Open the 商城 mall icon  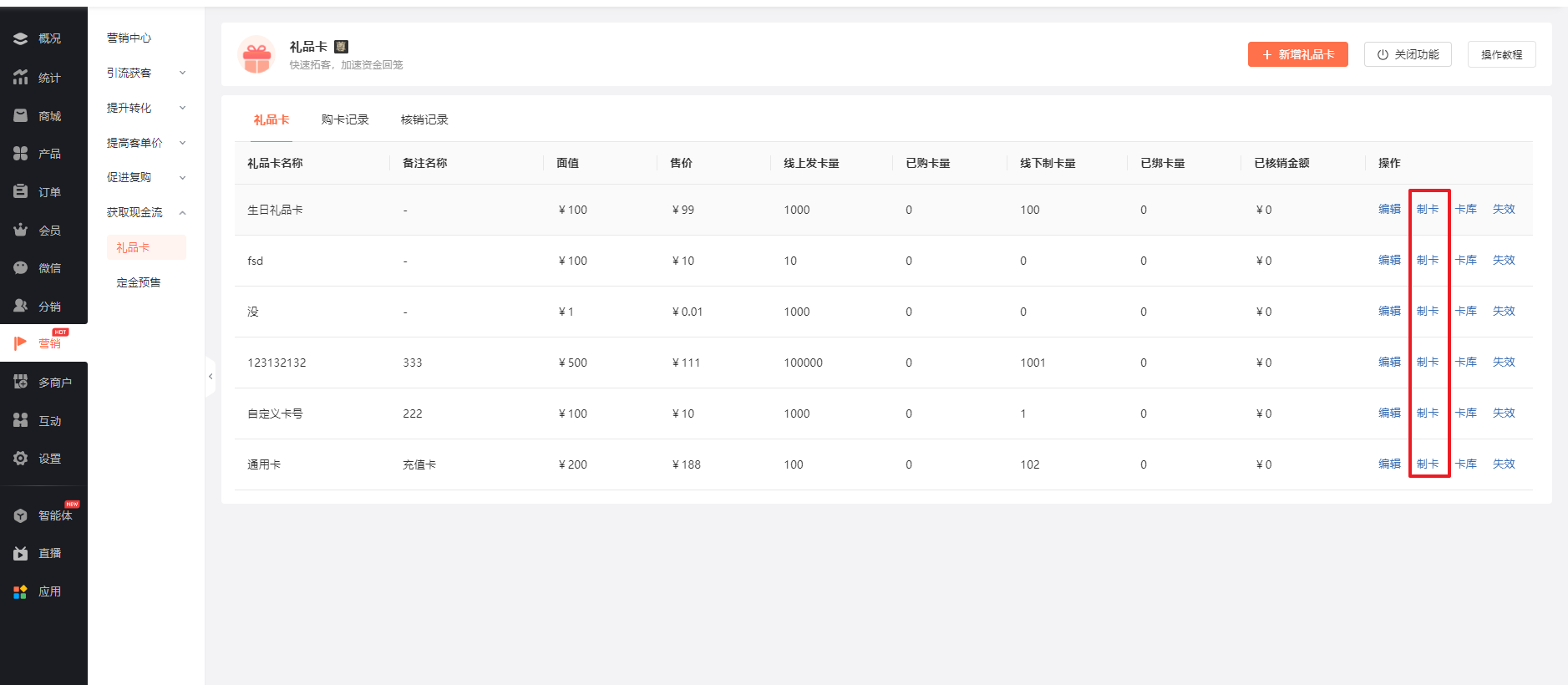21,116
